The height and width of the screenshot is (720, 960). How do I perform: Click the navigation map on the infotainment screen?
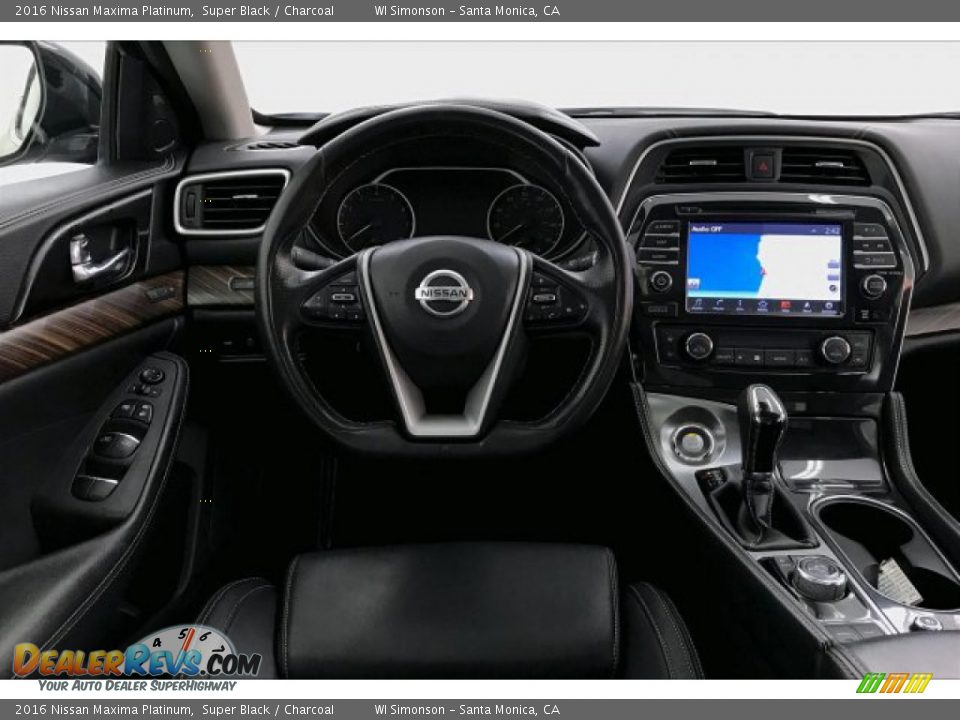coord(763,266)
